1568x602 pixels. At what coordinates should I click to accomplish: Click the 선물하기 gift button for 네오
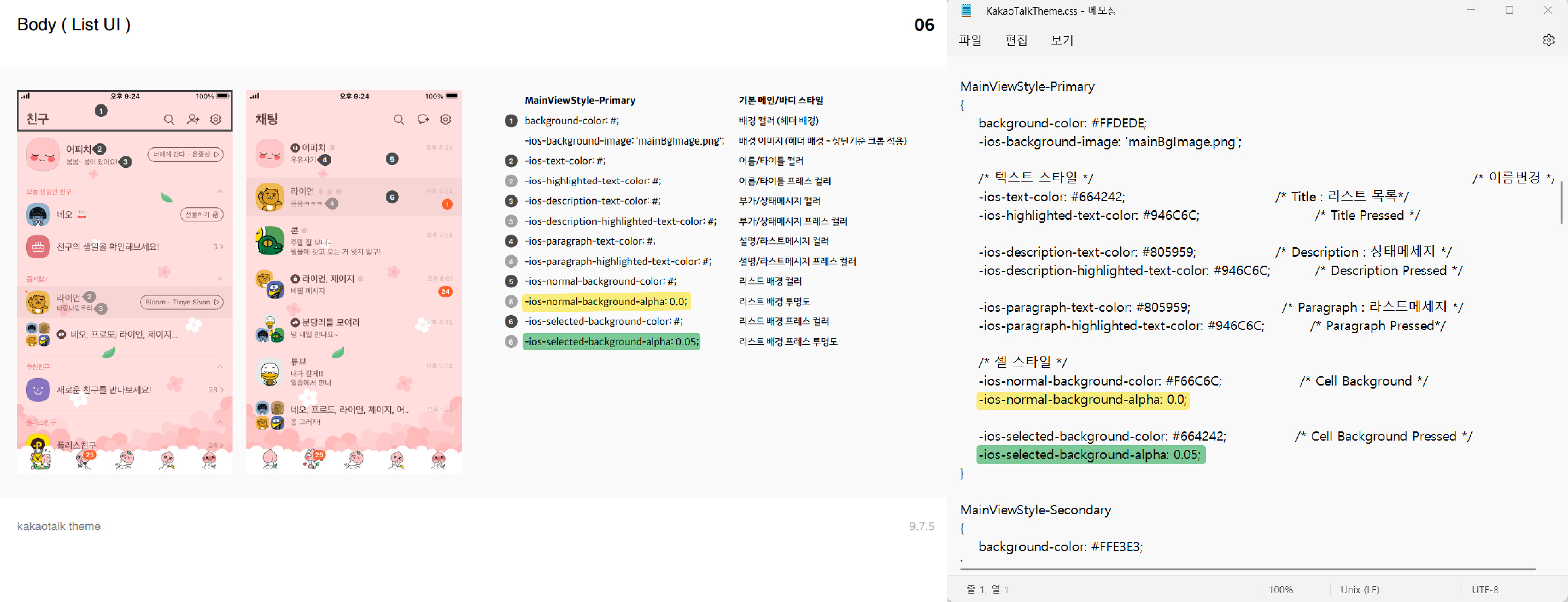coord(202,214)
